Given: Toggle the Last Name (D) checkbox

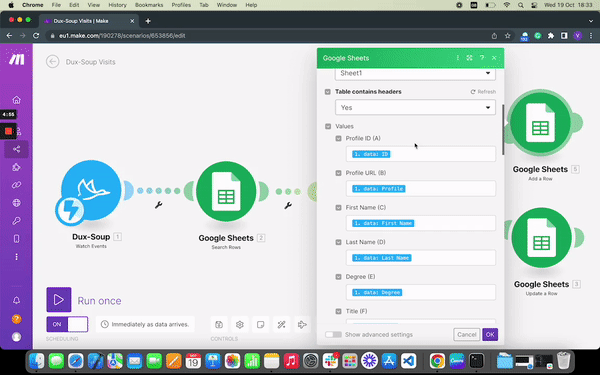Looking at the screenshot, I should [x=338, y=242].
